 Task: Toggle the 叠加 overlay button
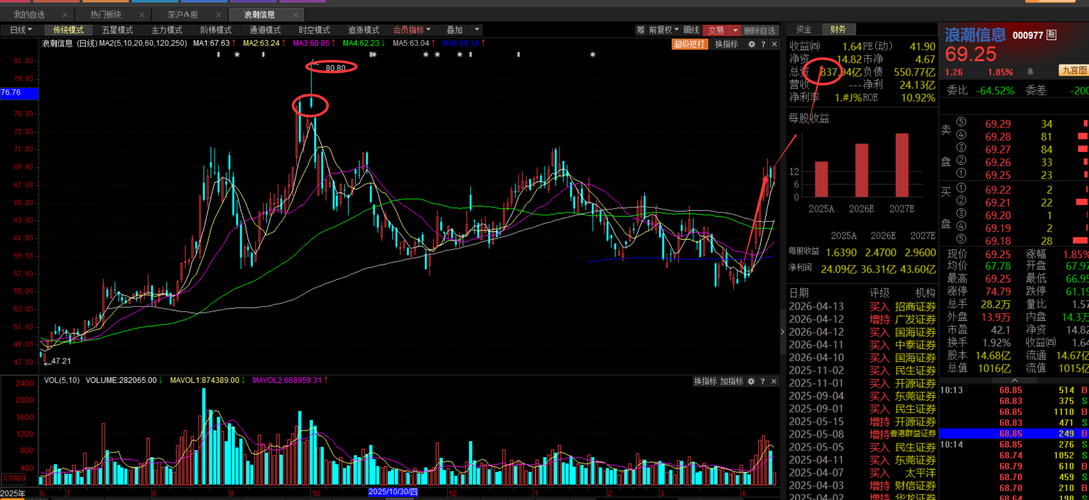454,30
